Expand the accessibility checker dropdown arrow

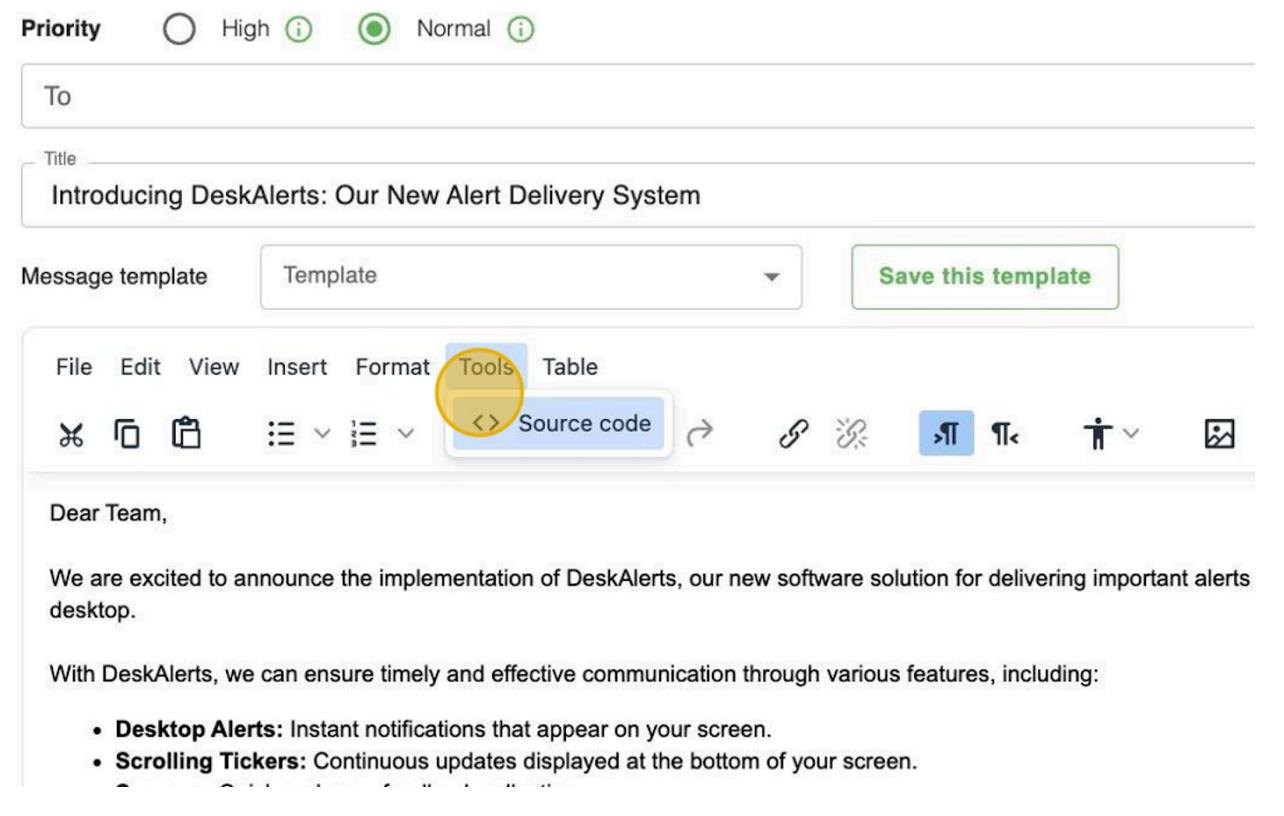coord(1131,433)
